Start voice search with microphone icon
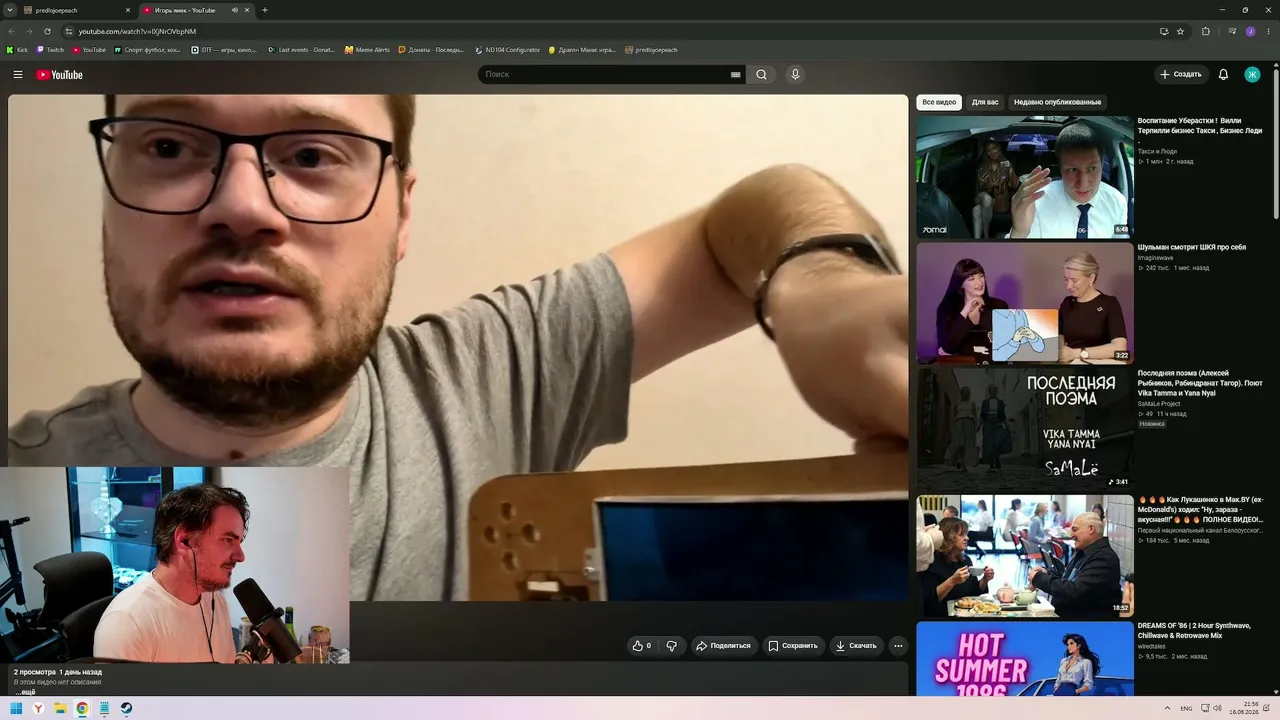 point(795,75)
